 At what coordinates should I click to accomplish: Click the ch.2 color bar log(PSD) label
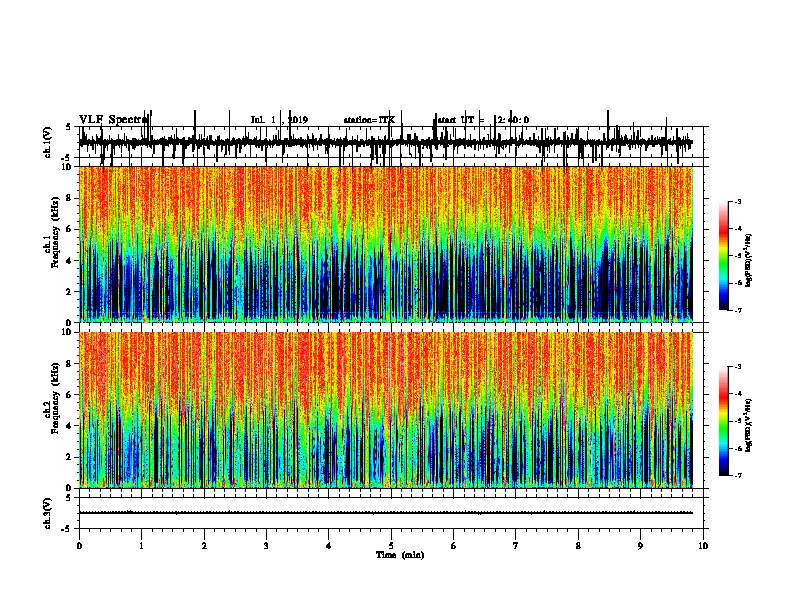[x=749, y=425]
